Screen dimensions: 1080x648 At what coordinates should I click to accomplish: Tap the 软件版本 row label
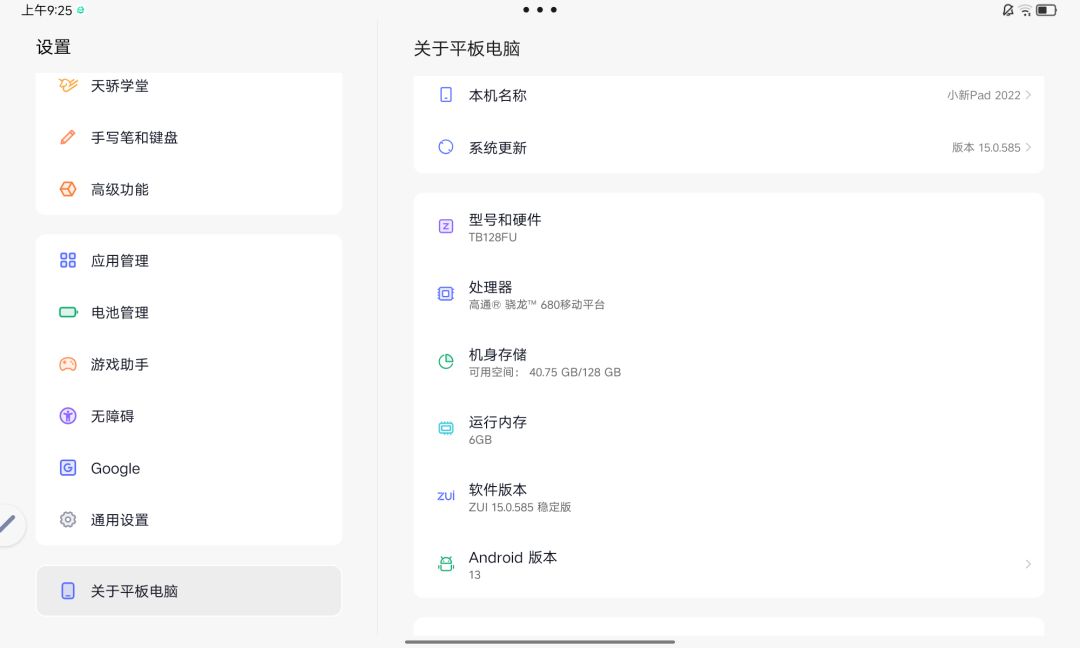(x=497, y=490)
